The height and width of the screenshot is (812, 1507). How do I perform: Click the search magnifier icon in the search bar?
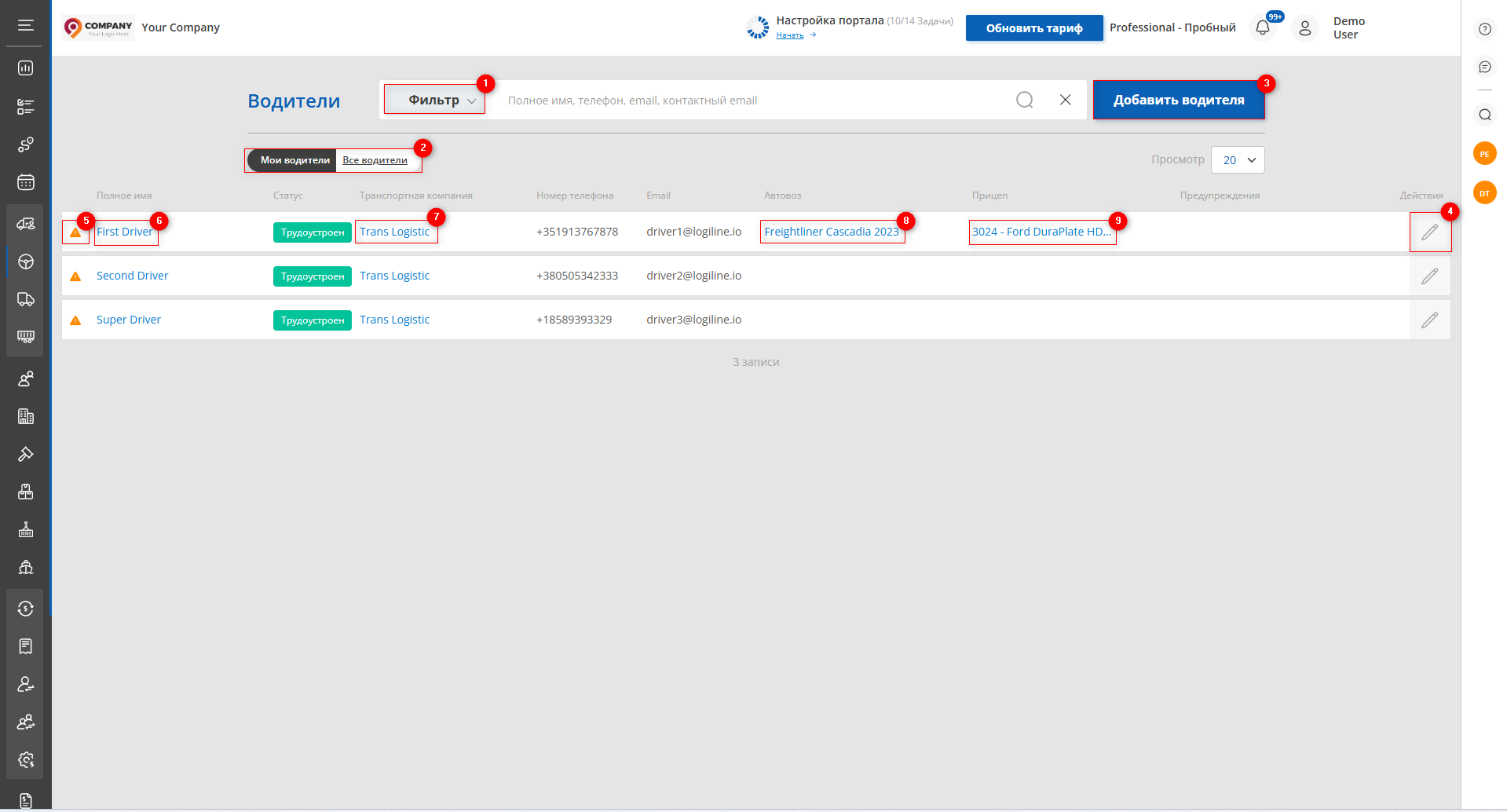pyautogui.click(x=1024, y=100)
